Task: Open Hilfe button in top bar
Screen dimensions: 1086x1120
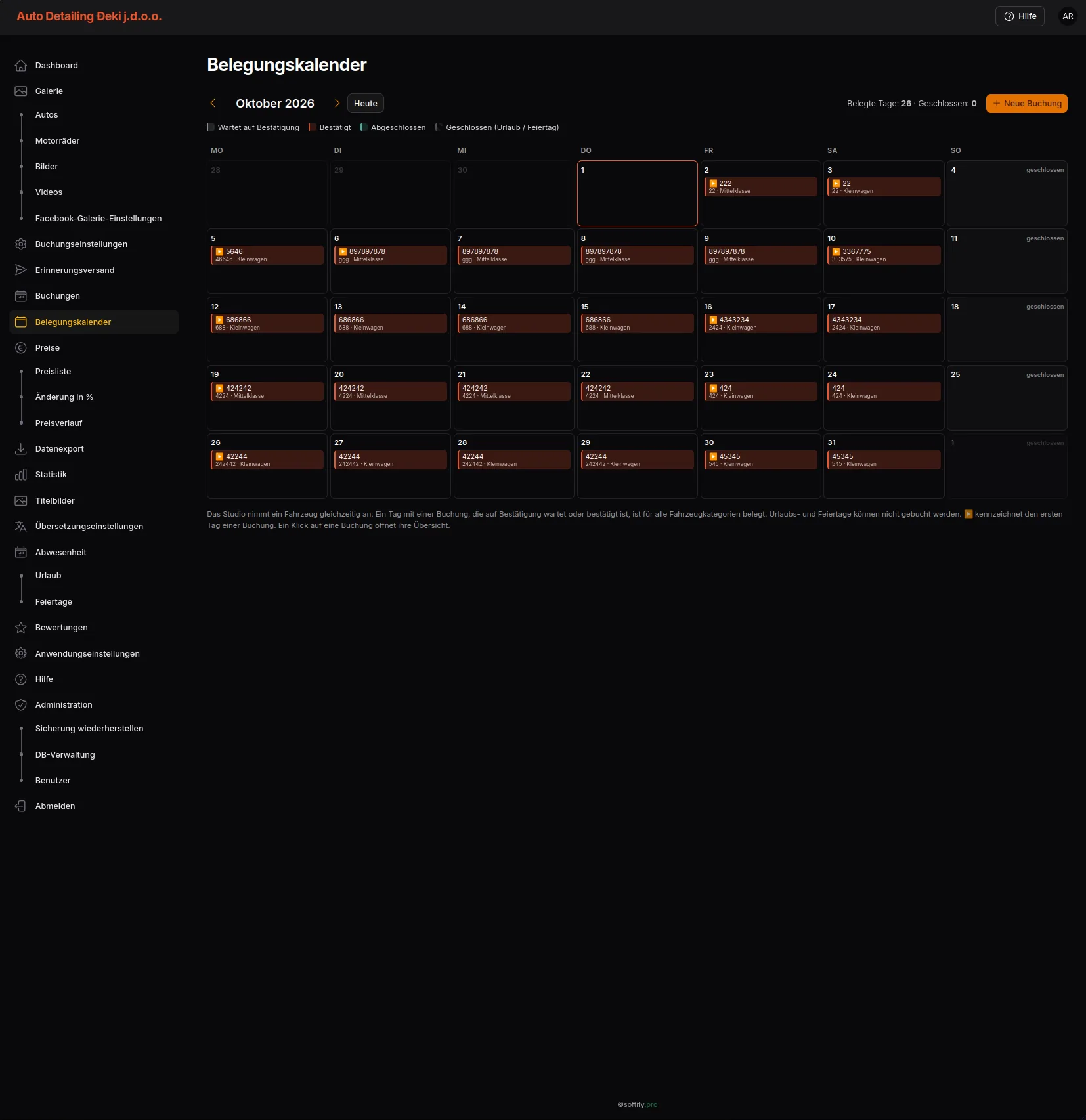Action: [1020, 16]
